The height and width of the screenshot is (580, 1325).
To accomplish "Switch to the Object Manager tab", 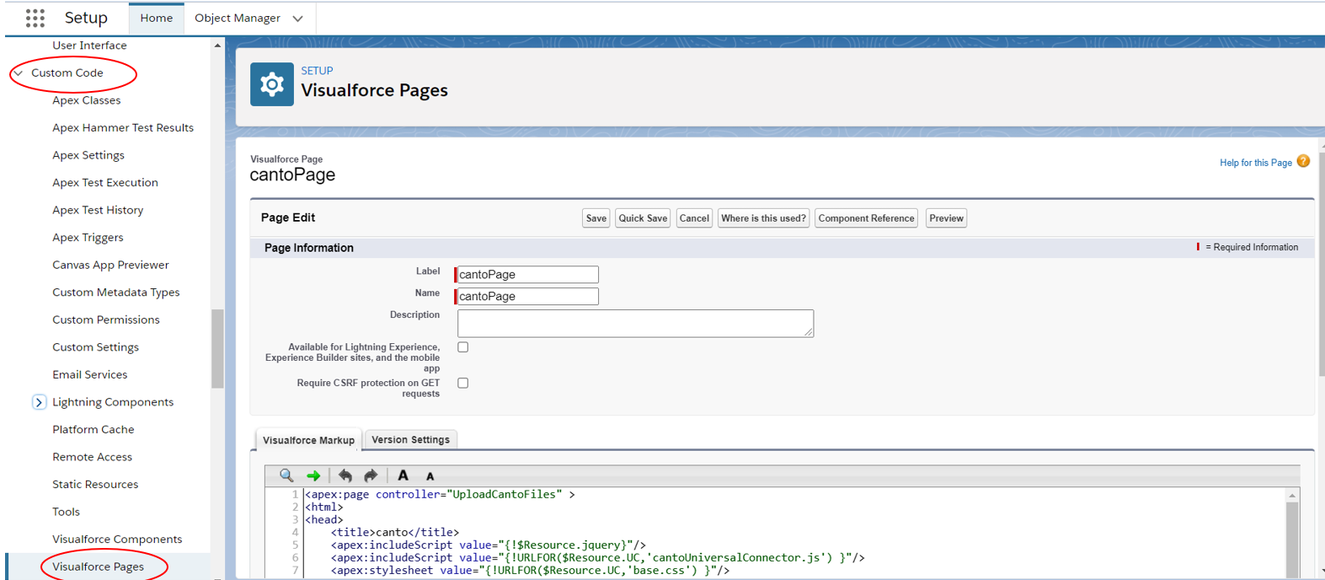I will (238, 18).
